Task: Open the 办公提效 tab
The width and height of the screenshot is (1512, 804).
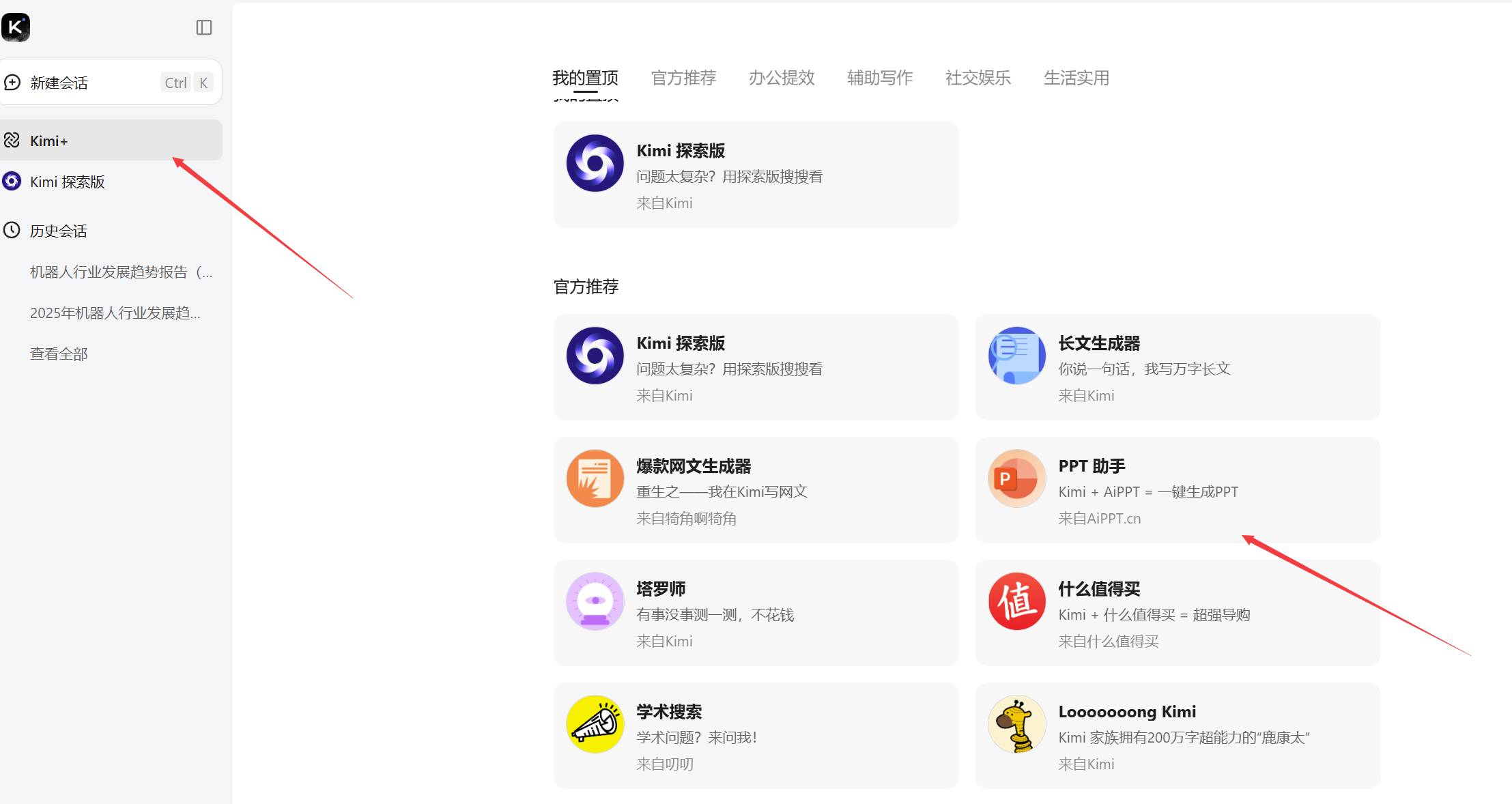Action: tap(782, 78)
